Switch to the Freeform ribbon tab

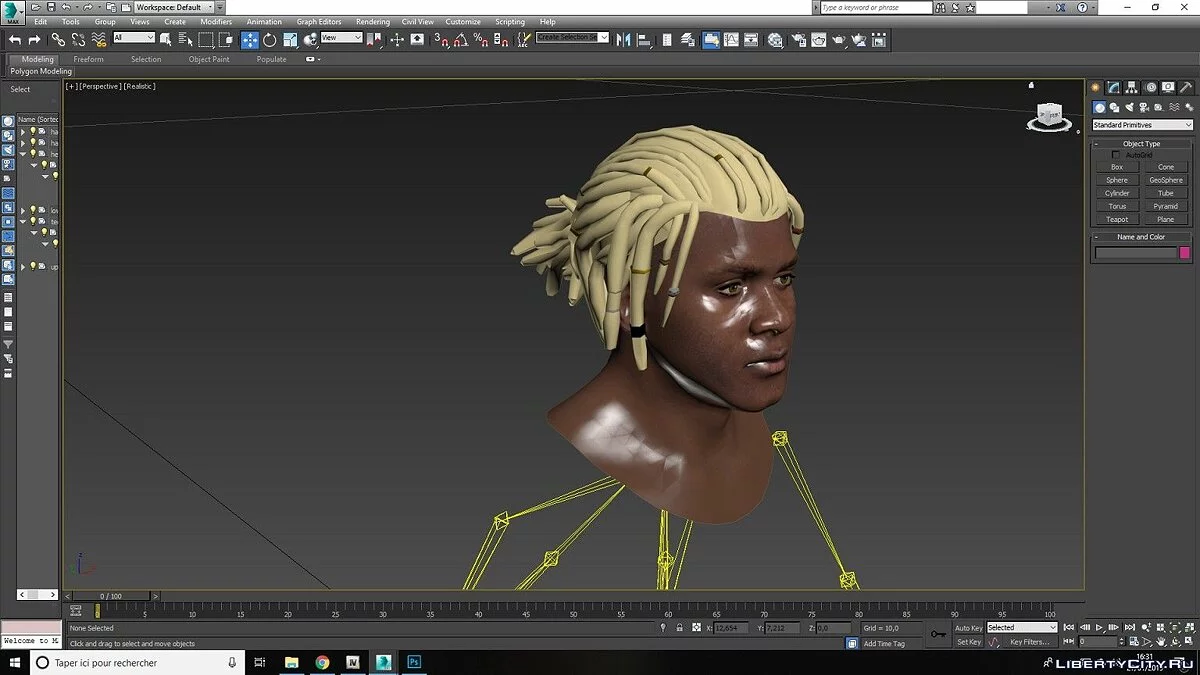88,59
